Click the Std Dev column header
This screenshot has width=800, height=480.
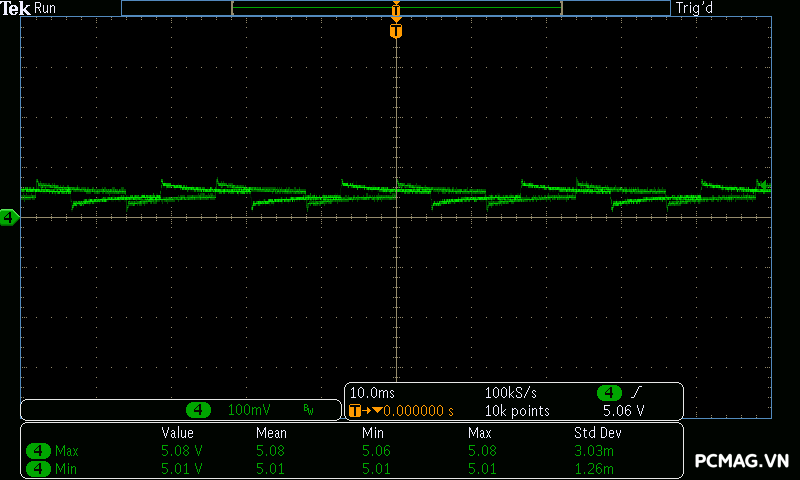[596, 433]
